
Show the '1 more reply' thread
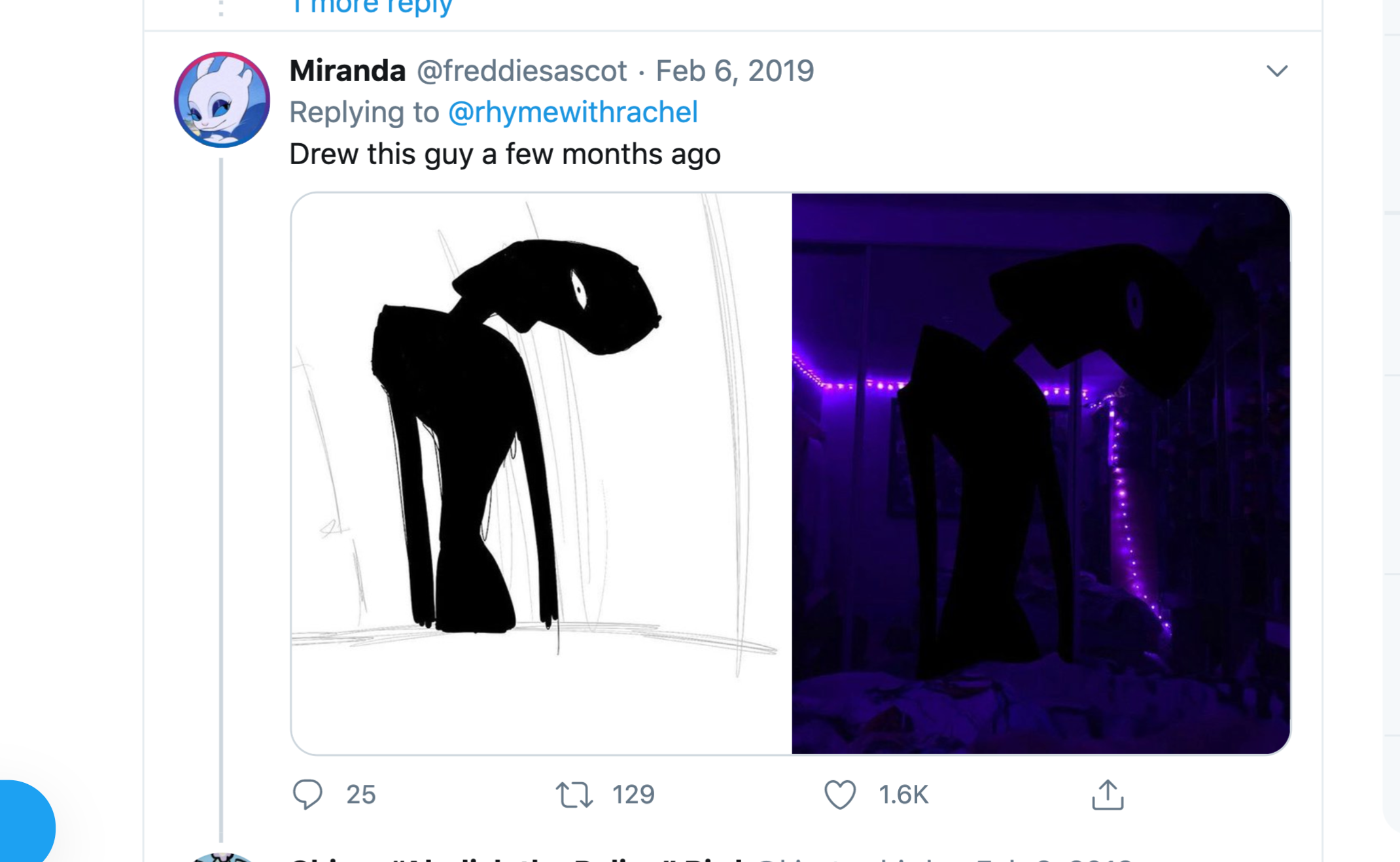point(372,8)
